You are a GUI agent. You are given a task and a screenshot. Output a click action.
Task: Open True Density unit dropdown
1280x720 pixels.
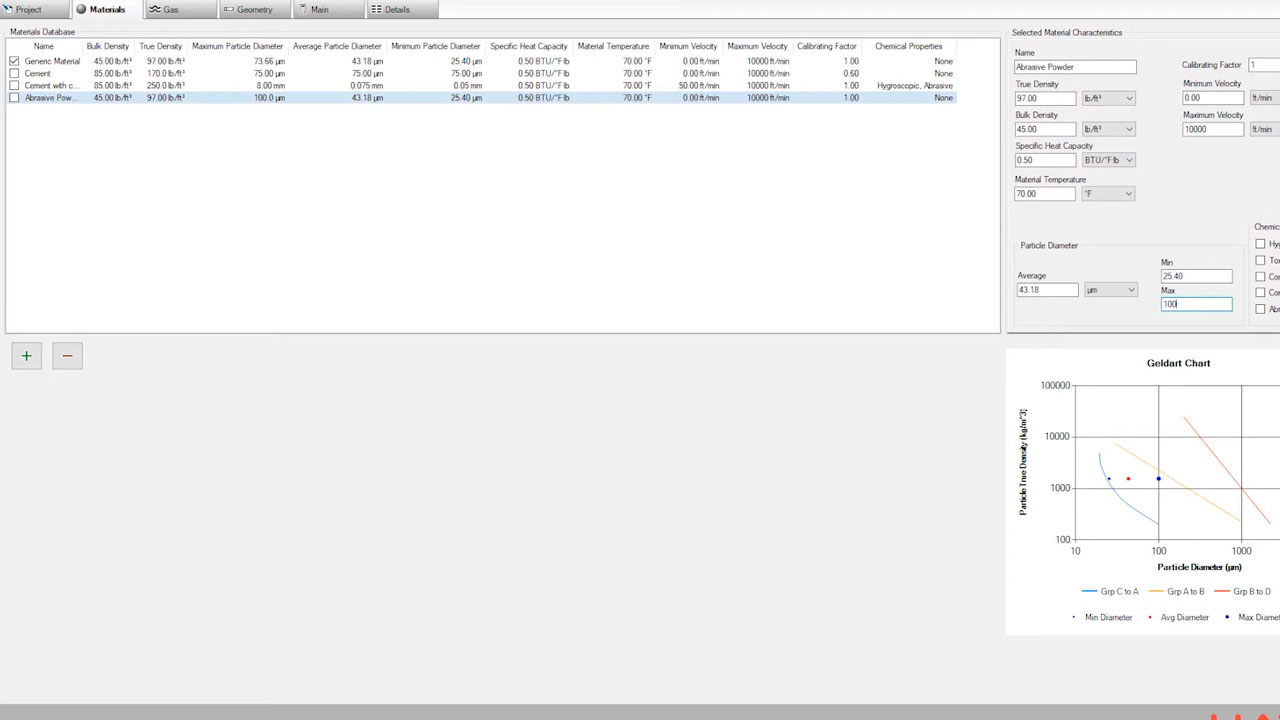[x=1108, y=98]
